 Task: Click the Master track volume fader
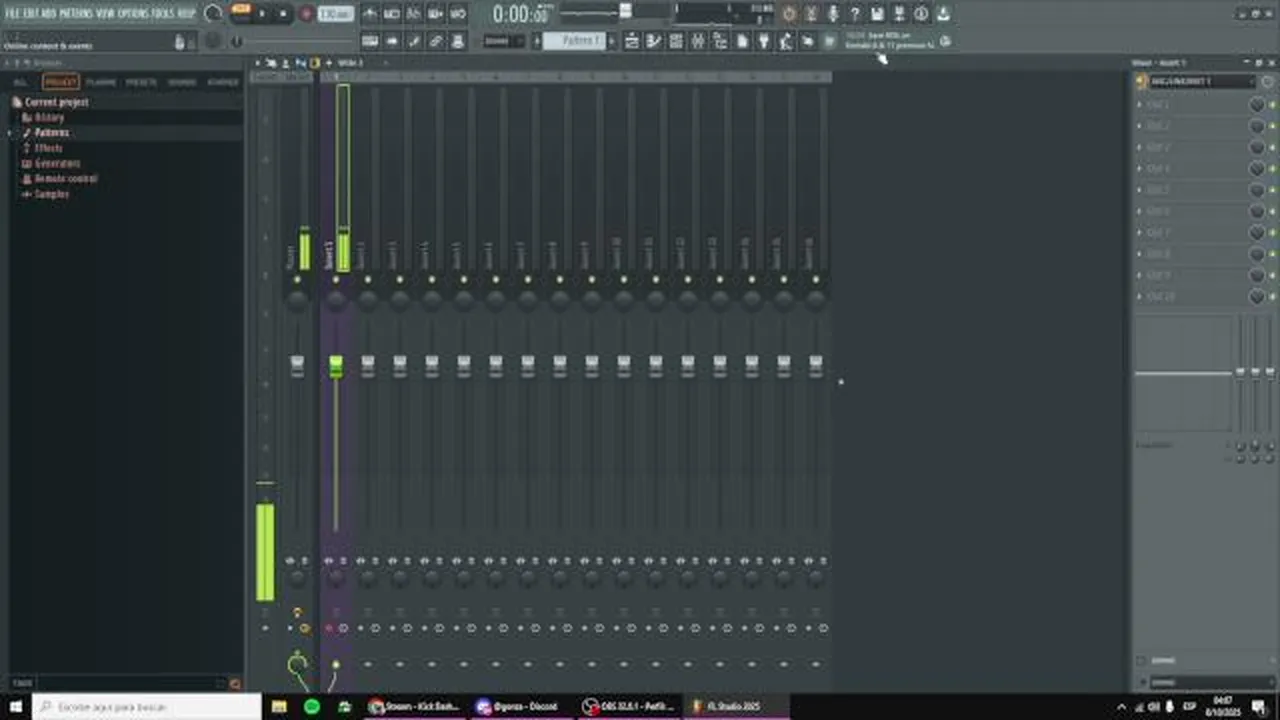(x=297, y=366)
